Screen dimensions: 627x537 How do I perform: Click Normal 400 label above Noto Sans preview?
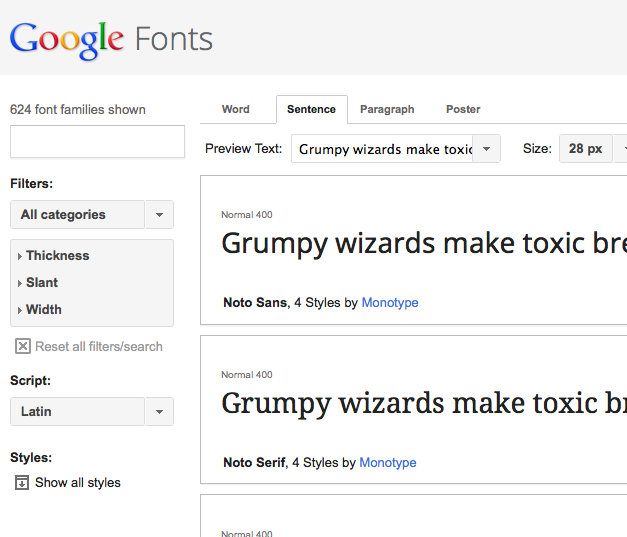pos(247,215)
